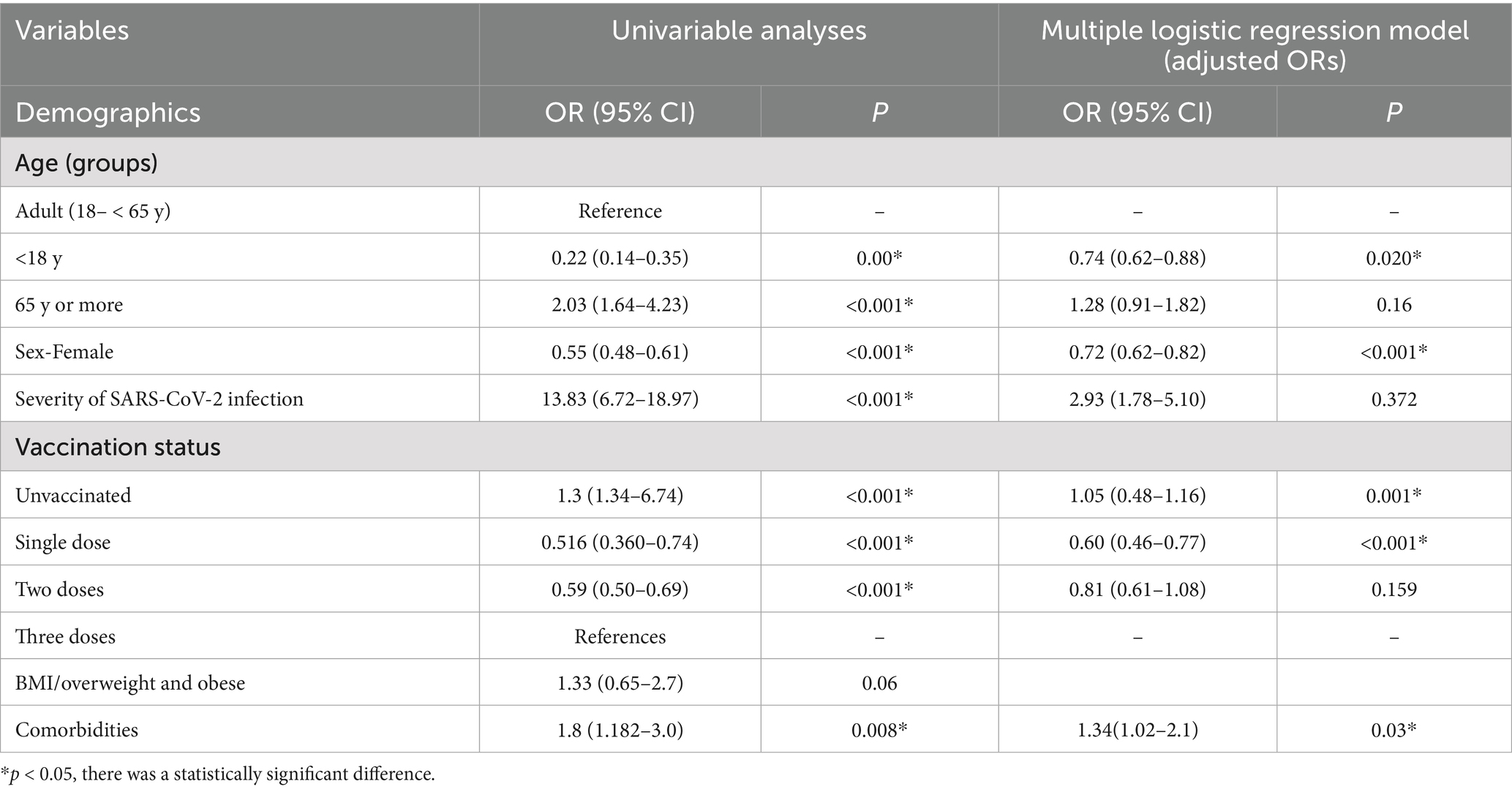Image resolution: width=1512 pixels, height=792 pixels.
Task: Select the Sex-Female row label
Action: [64, 352]
